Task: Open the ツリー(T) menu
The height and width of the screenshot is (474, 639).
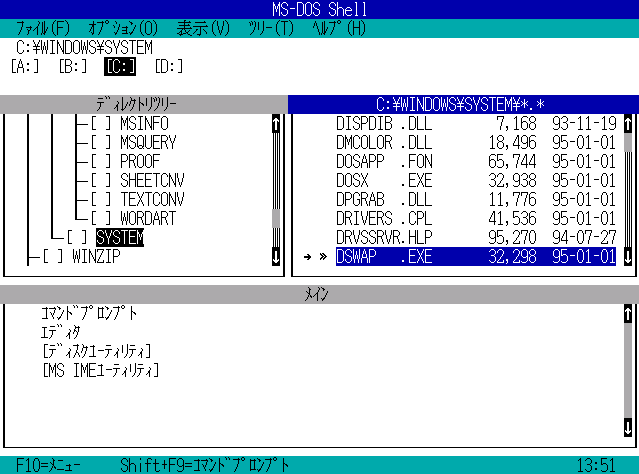Action: click(271, 29)
